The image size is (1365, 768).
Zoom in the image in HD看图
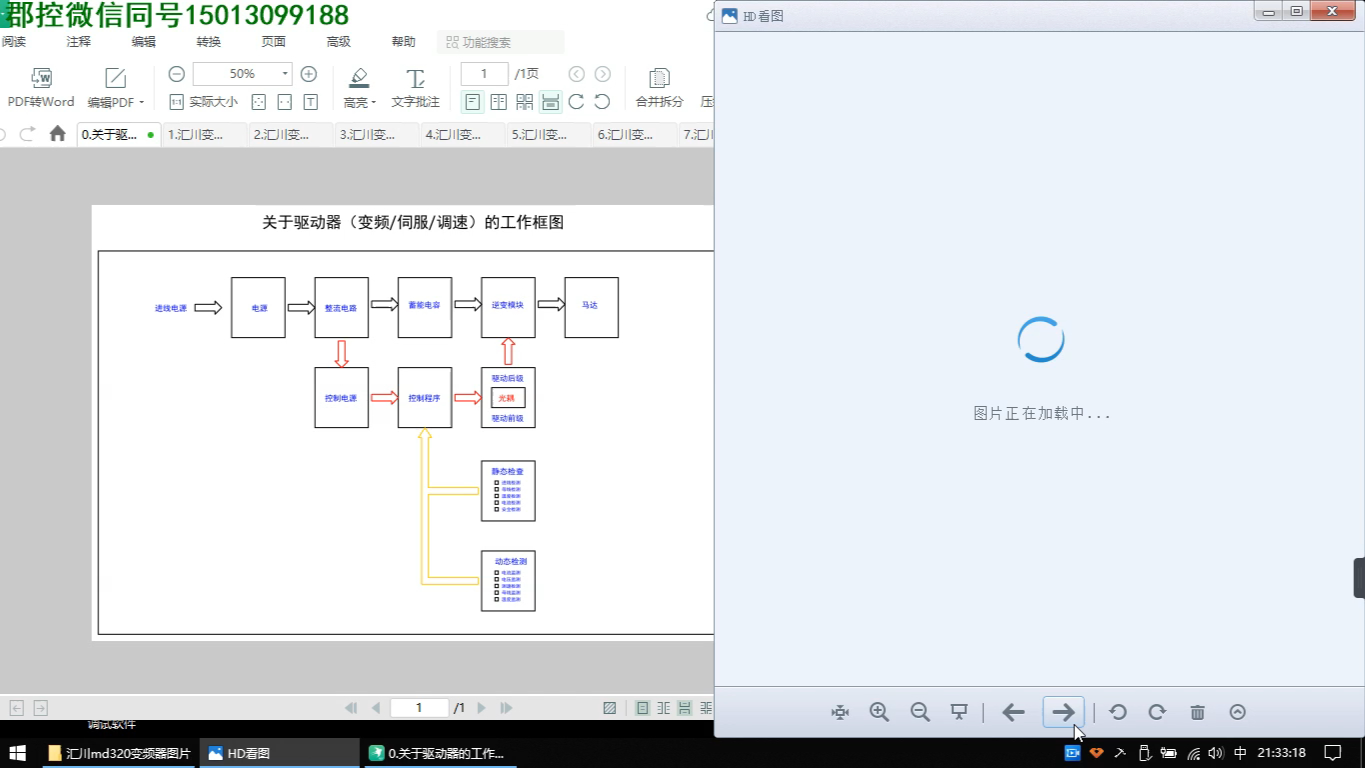click(x=879, y=712)
